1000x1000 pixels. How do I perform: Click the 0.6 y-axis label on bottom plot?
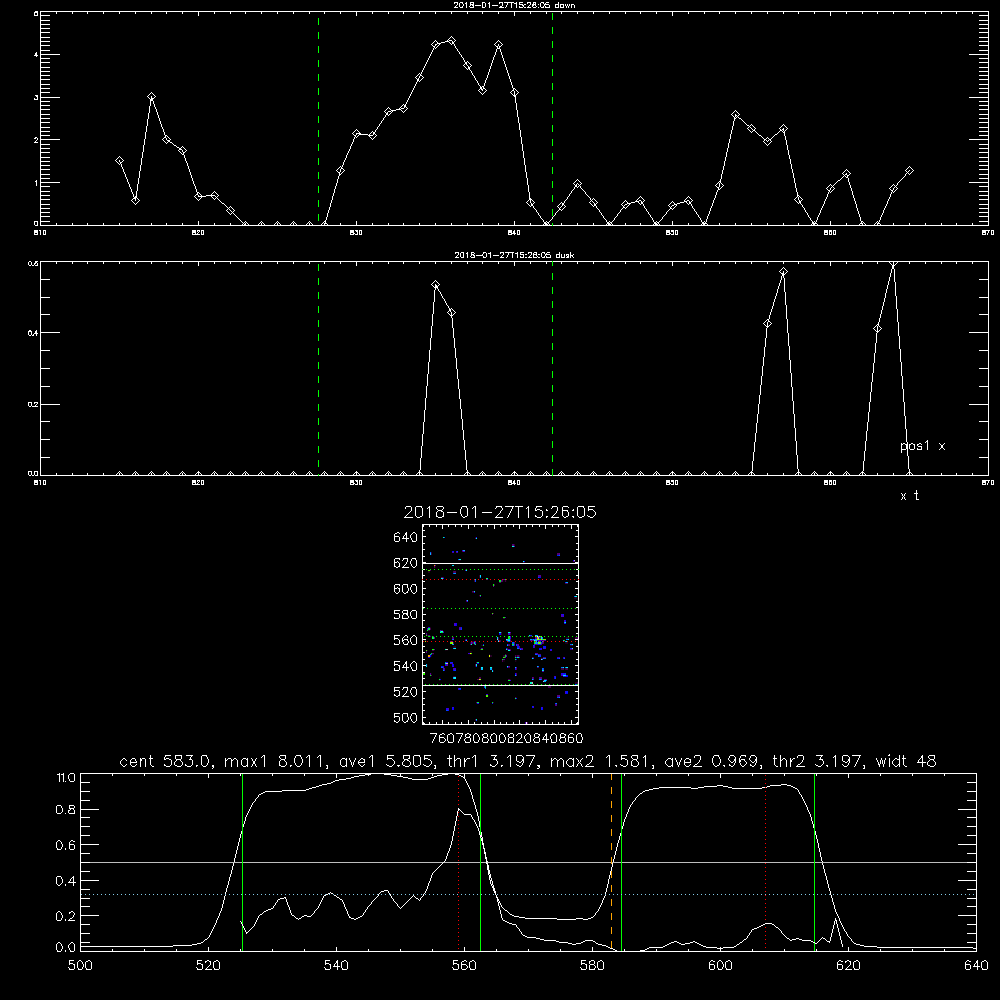click(66, 844)
